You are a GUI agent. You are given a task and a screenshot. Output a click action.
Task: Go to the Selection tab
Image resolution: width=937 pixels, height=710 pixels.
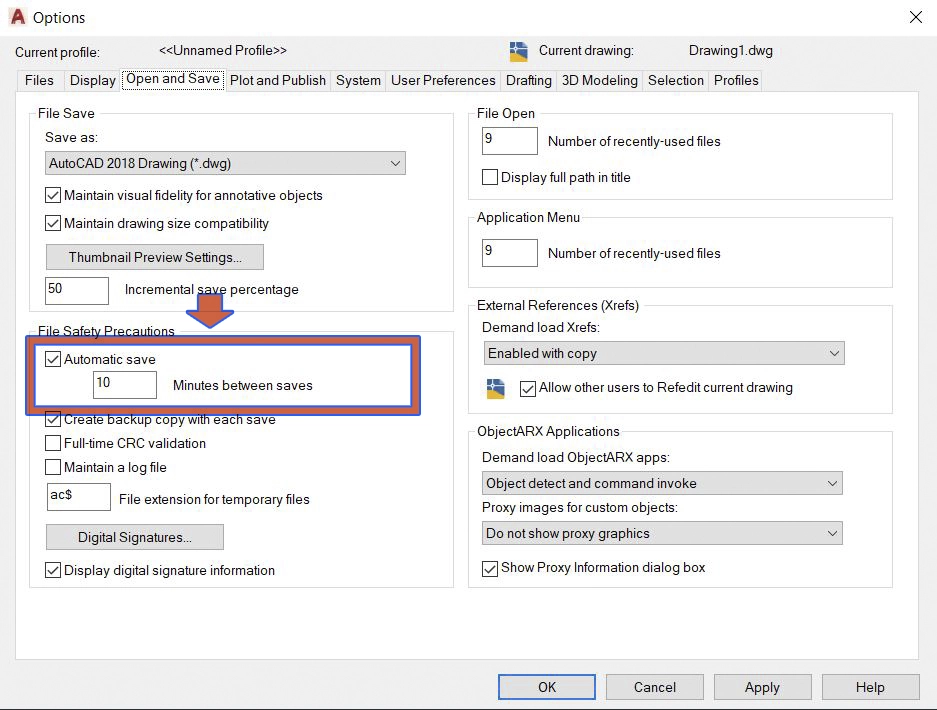tap(676, 80)
